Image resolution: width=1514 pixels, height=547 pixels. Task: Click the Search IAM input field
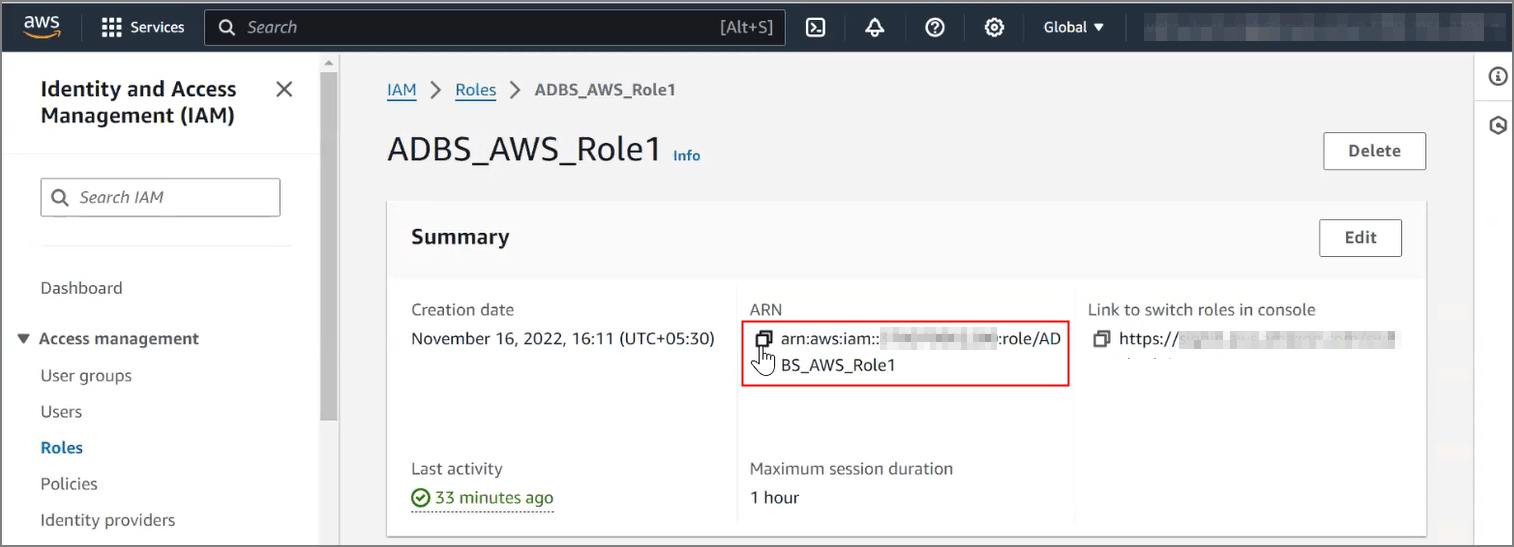(160, 198)
